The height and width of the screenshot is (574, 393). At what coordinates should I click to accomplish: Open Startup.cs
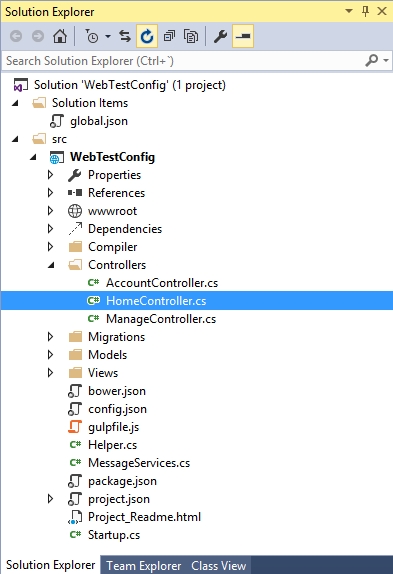point(114,535)
